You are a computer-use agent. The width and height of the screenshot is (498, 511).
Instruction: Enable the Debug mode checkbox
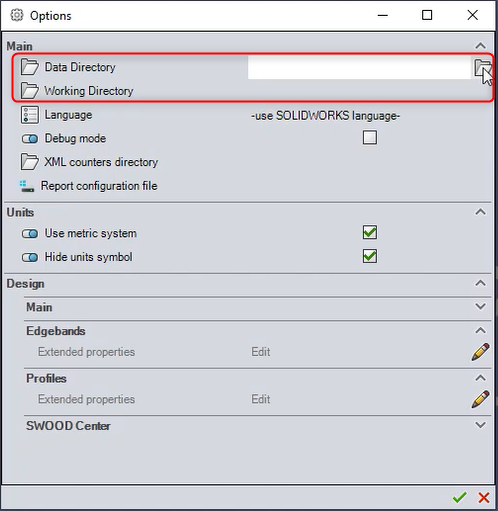pos(370,137)
